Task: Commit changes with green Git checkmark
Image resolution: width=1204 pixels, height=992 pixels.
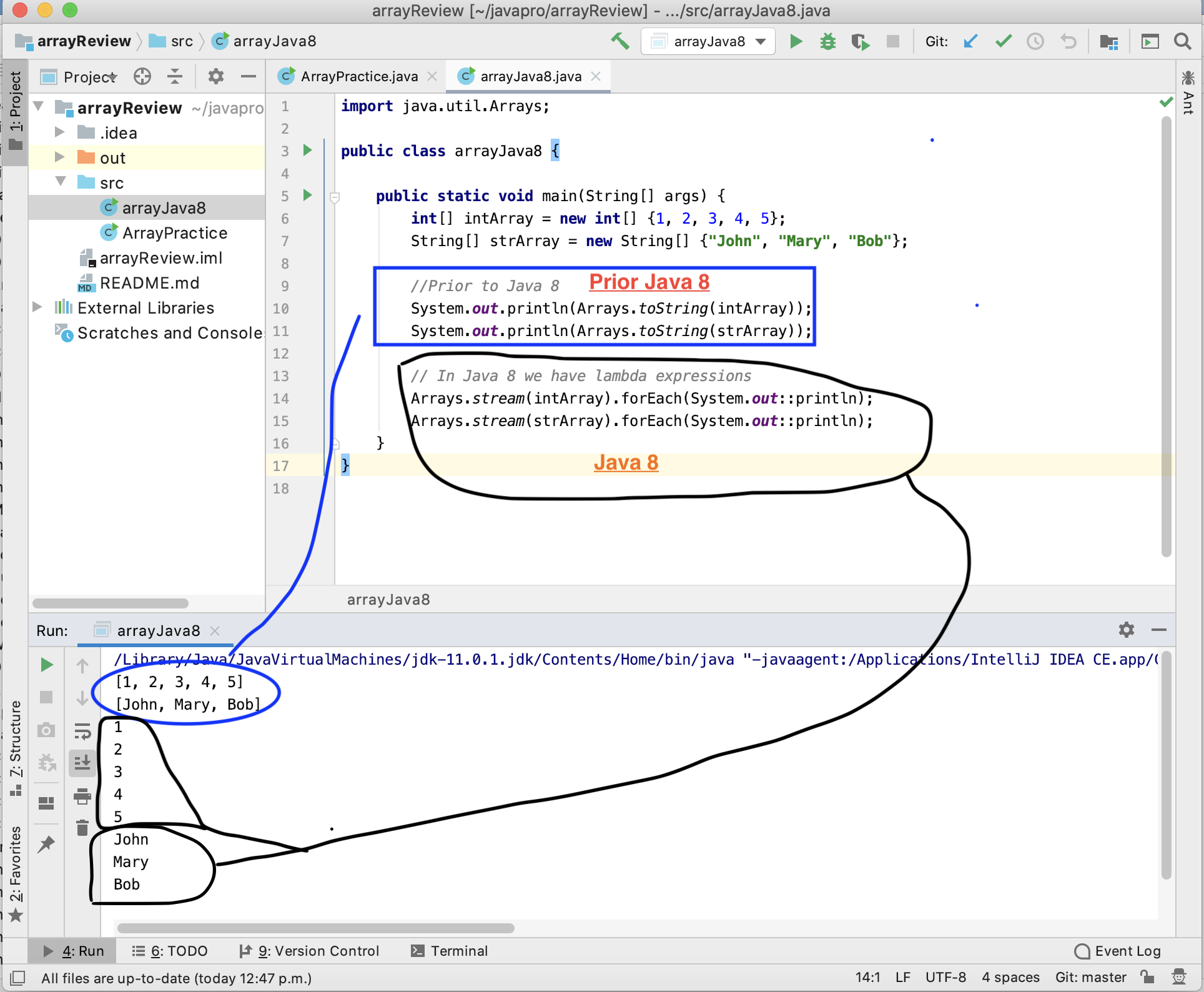Action: [x=1004, y=41]
